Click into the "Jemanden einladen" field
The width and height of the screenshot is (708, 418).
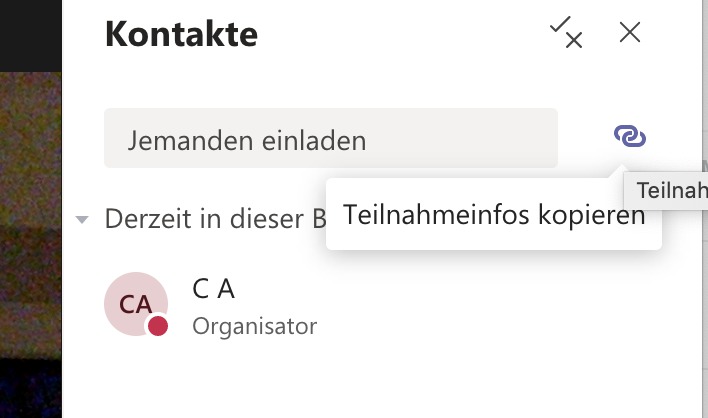click(330, 139)
